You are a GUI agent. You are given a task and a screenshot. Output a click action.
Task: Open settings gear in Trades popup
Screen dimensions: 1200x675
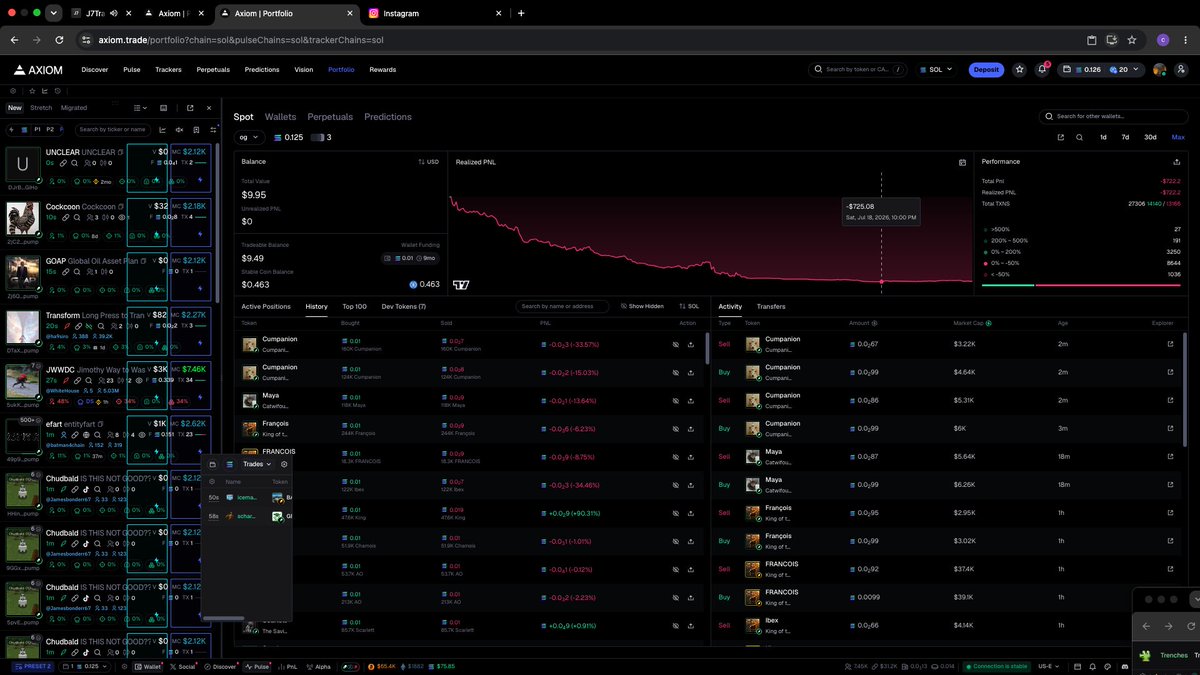coord(284,464)
